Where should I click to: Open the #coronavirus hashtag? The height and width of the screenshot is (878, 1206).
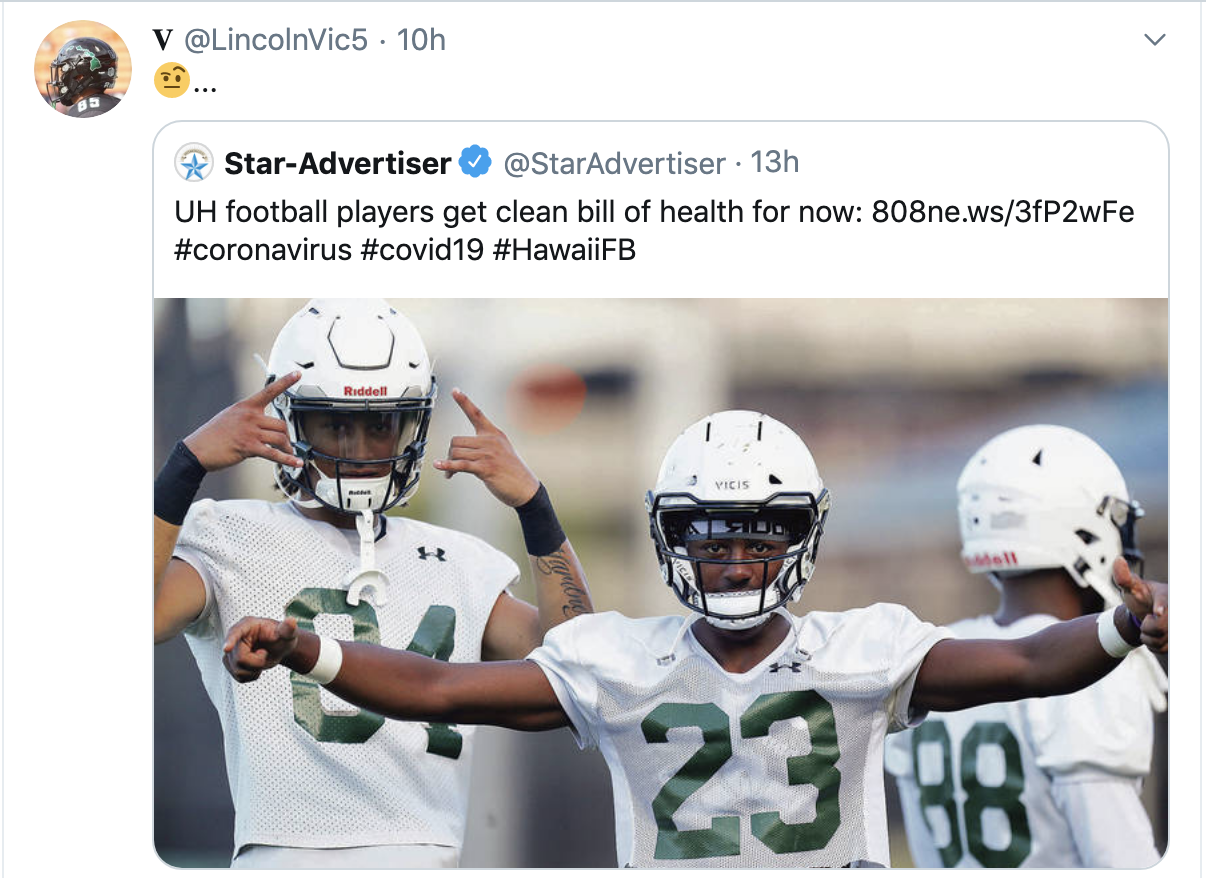264,250
